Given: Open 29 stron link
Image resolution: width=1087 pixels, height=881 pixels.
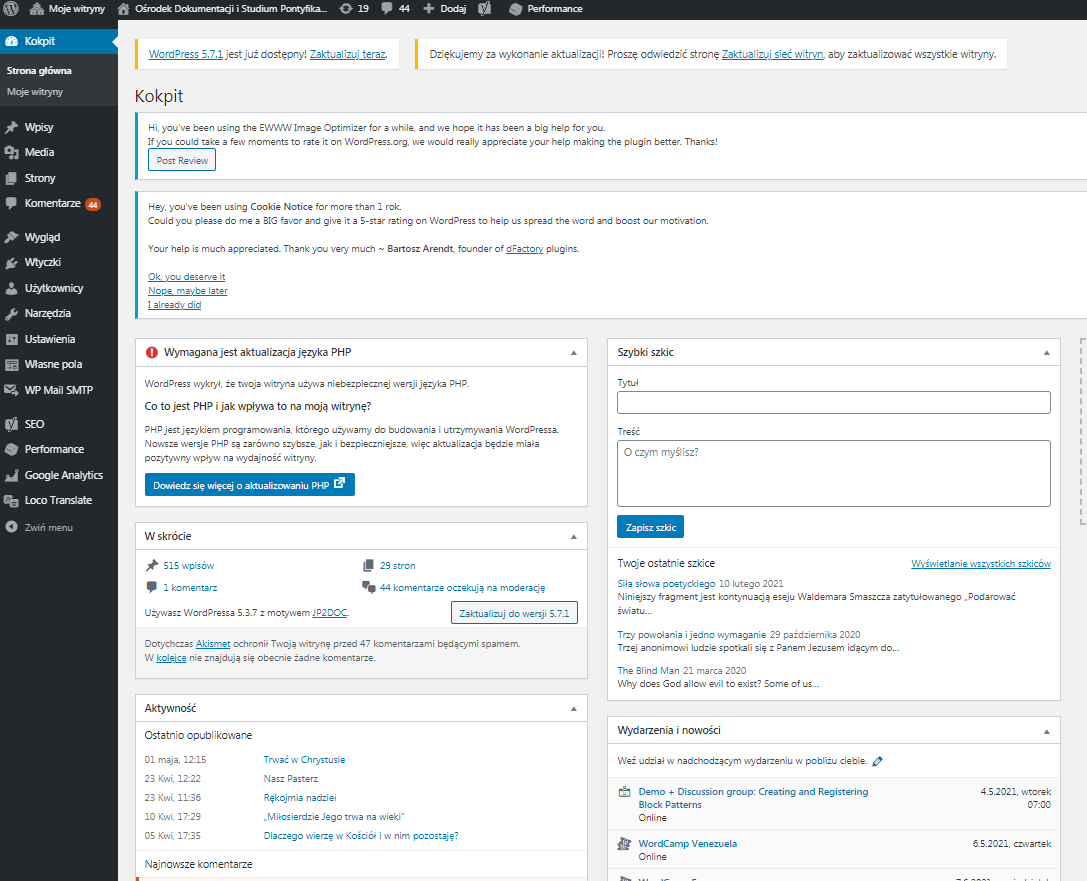Looking at the screenshot, I should [397, 566].
